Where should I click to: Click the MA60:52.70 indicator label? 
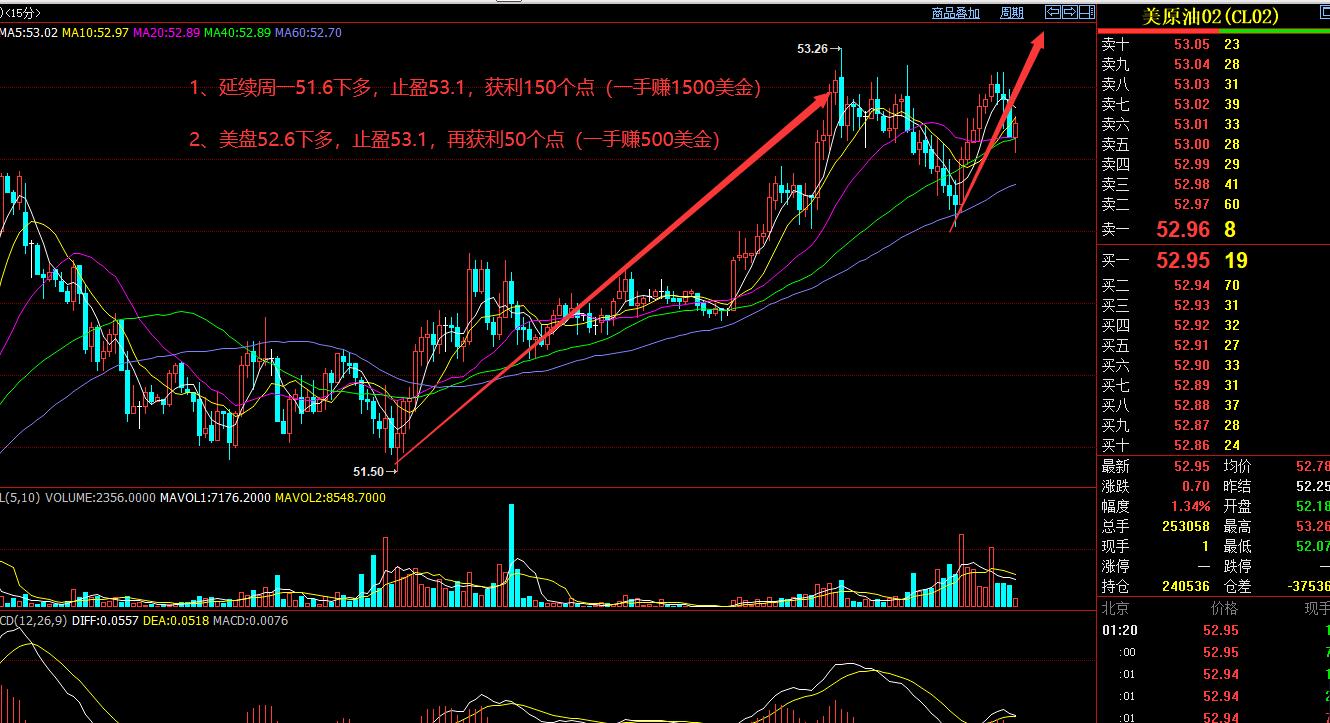(x=308, y=33)
